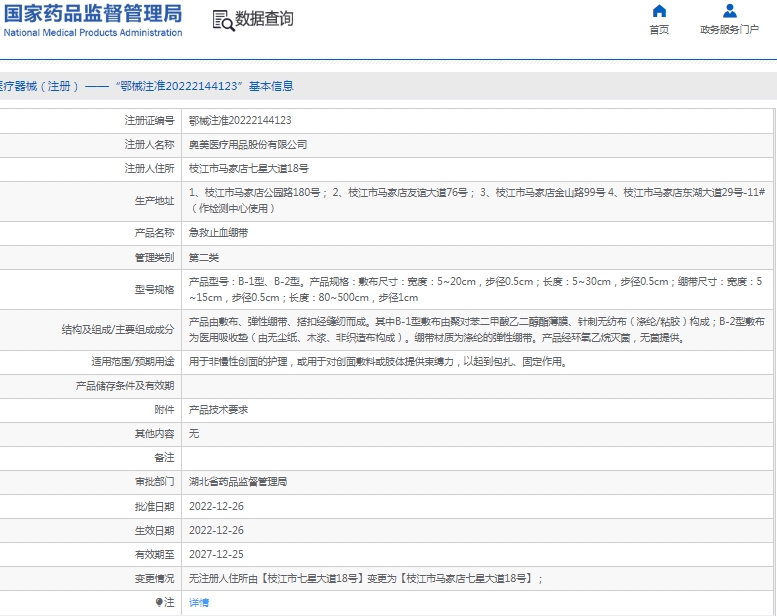Click the 其他内容 row label

154,434
